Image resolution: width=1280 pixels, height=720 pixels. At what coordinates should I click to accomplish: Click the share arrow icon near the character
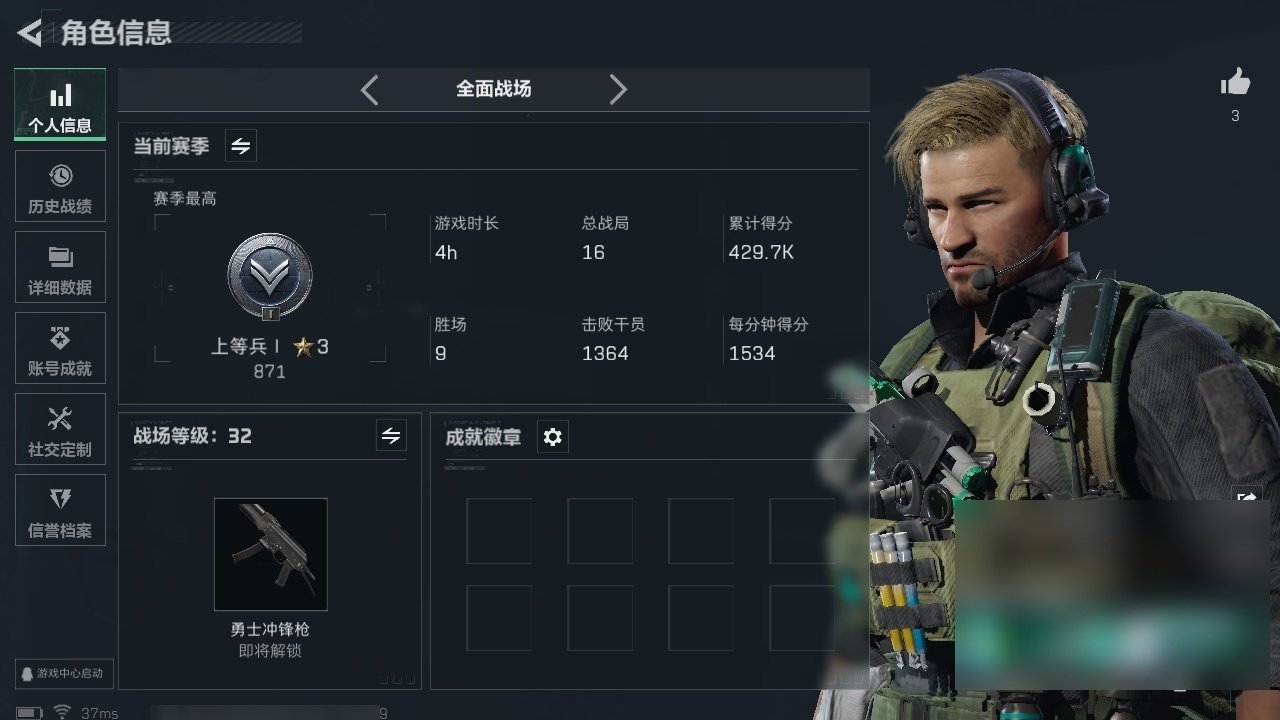(x=1247, y=497)
